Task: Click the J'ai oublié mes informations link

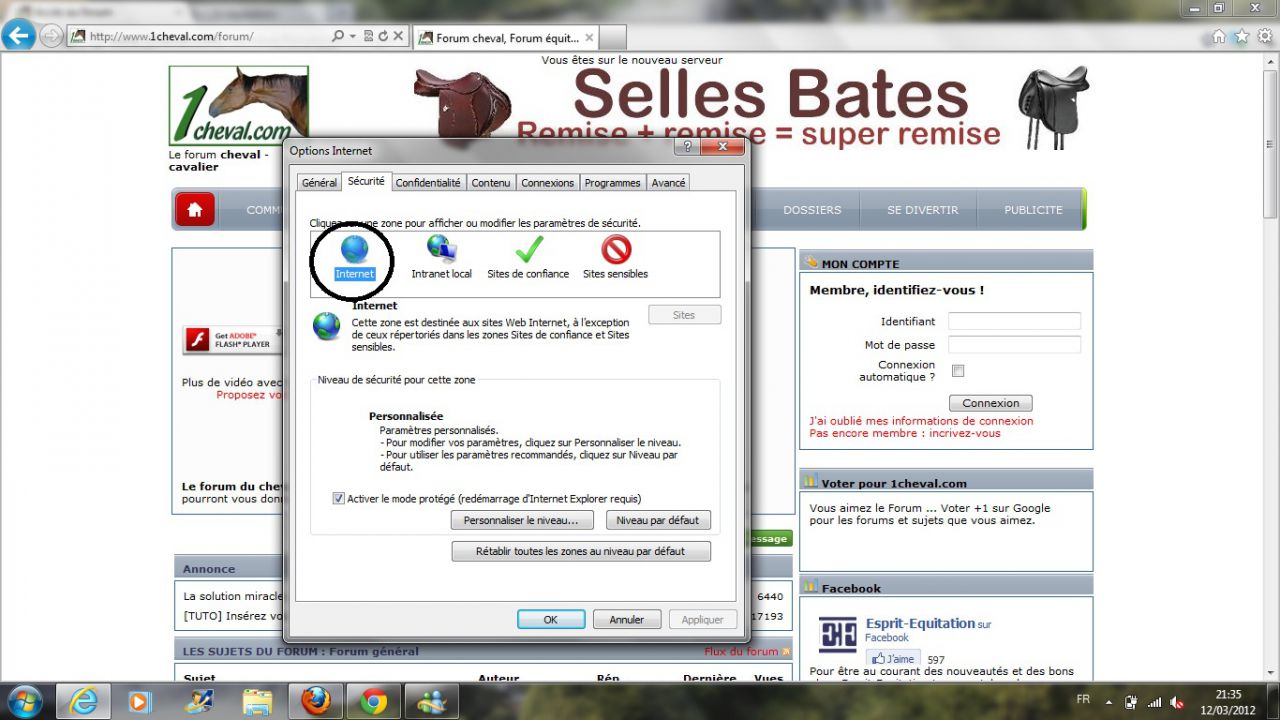Action: (x=921, y=421)
